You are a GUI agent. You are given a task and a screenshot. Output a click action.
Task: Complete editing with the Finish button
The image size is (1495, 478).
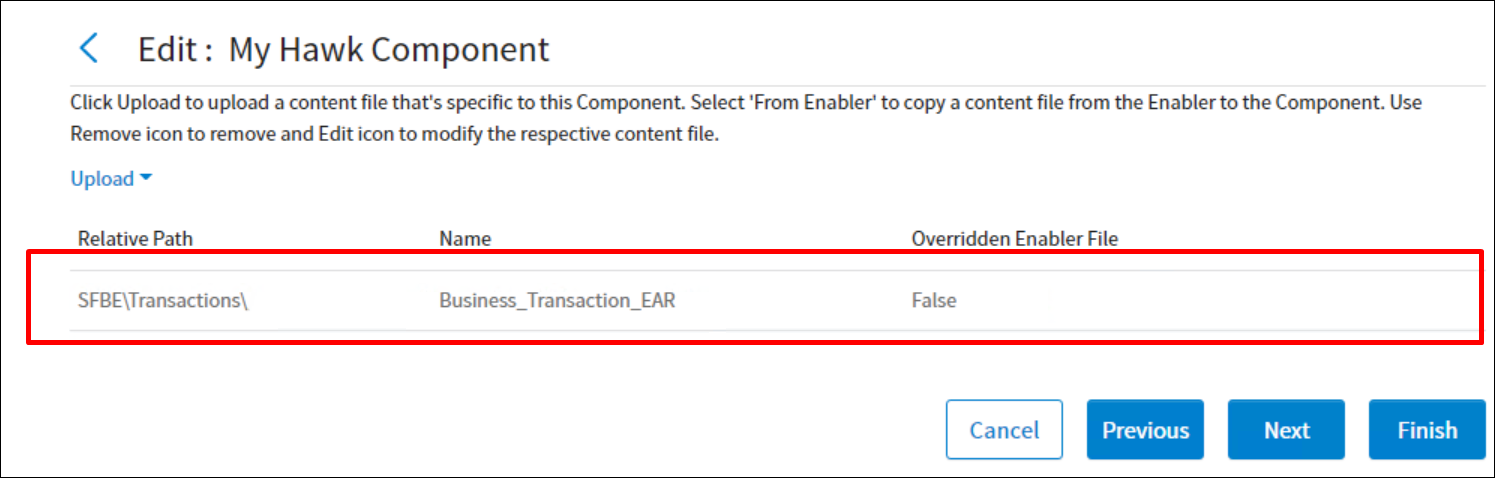pos(1427,430)
